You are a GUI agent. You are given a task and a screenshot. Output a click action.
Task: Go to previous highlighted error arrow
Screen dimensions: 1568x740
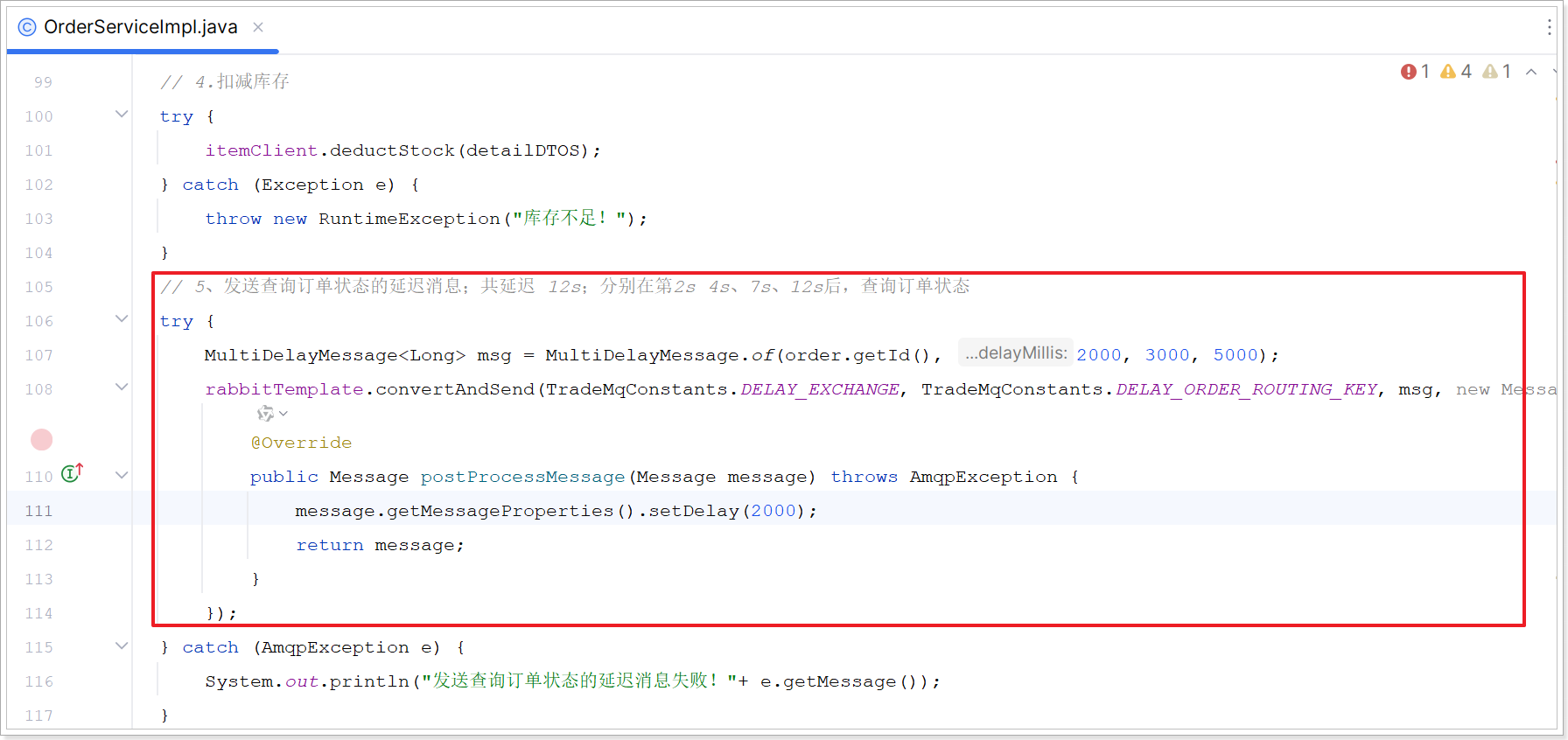[x=1531, y=72]
